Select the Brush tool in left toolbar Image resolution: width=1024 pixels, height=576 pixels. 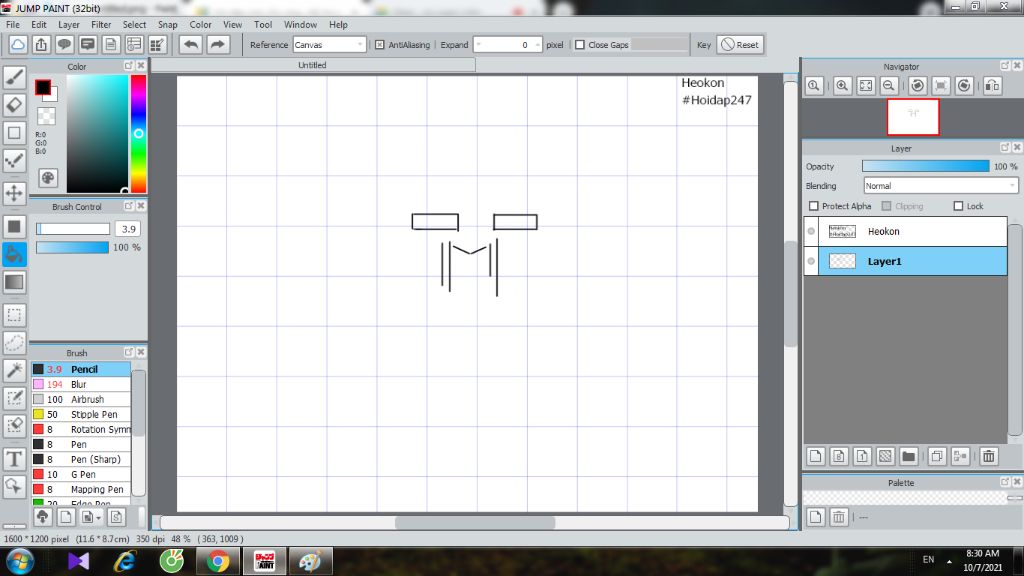tap(14, 77)
